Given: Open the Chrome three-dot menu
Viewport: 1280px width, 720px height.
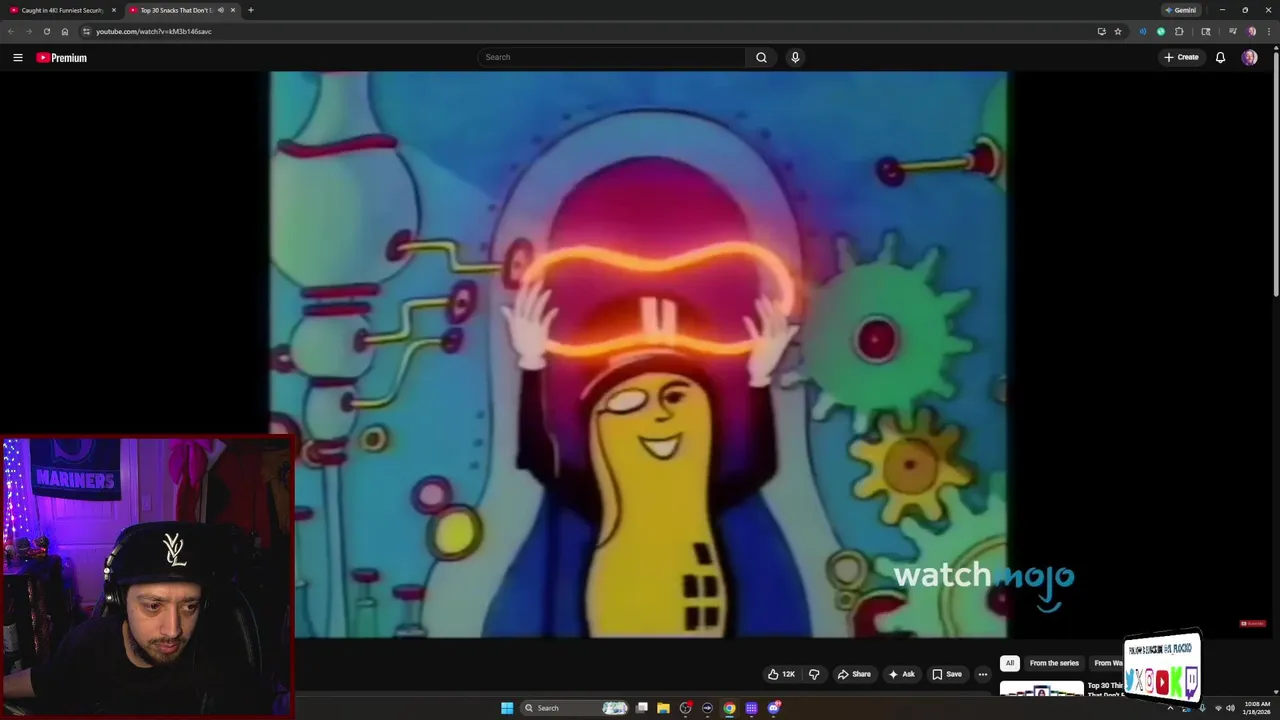Looking at the screenshot, I should point(1268,31).
